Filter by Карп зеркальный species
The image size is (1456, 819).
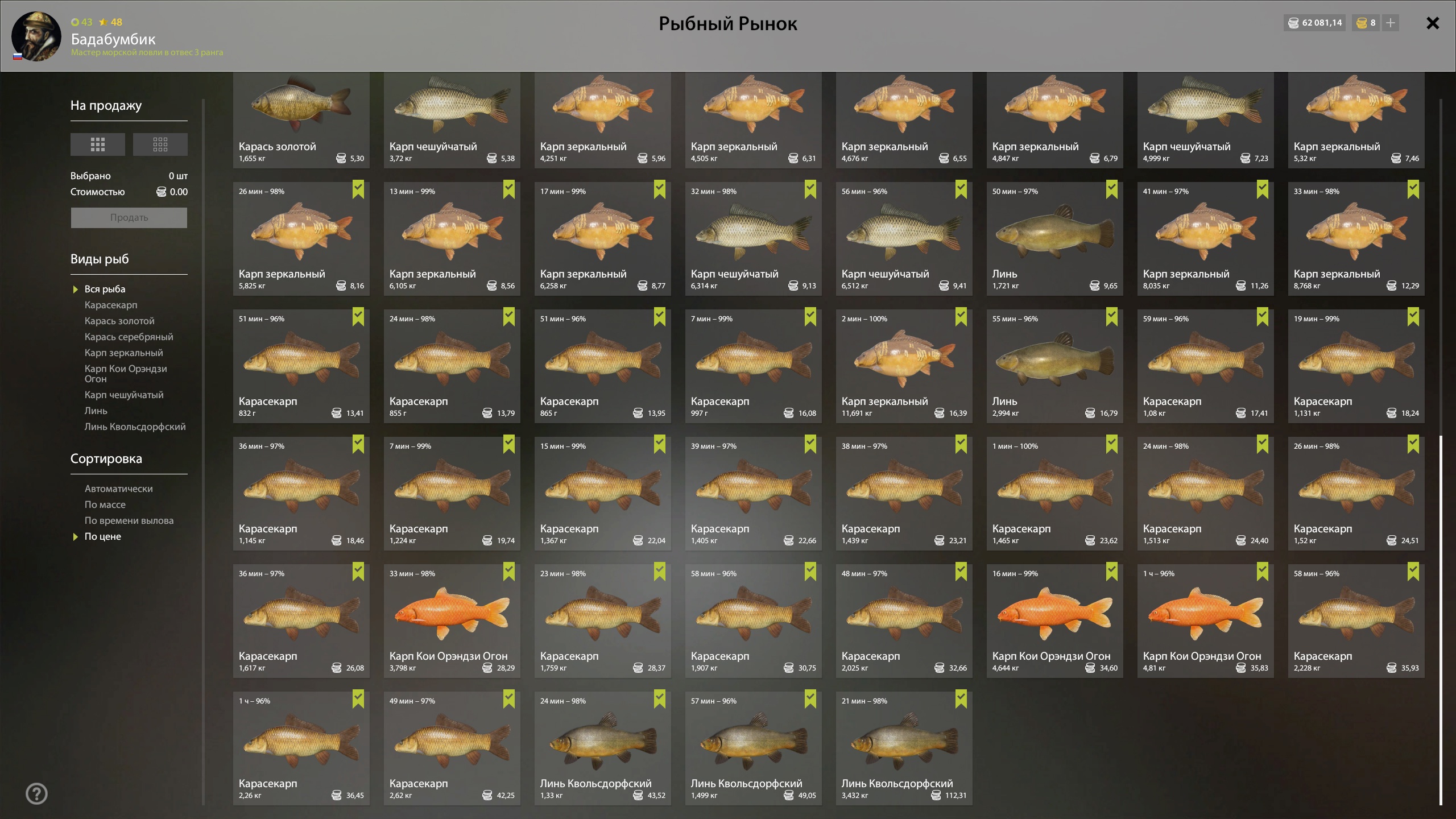124,353
